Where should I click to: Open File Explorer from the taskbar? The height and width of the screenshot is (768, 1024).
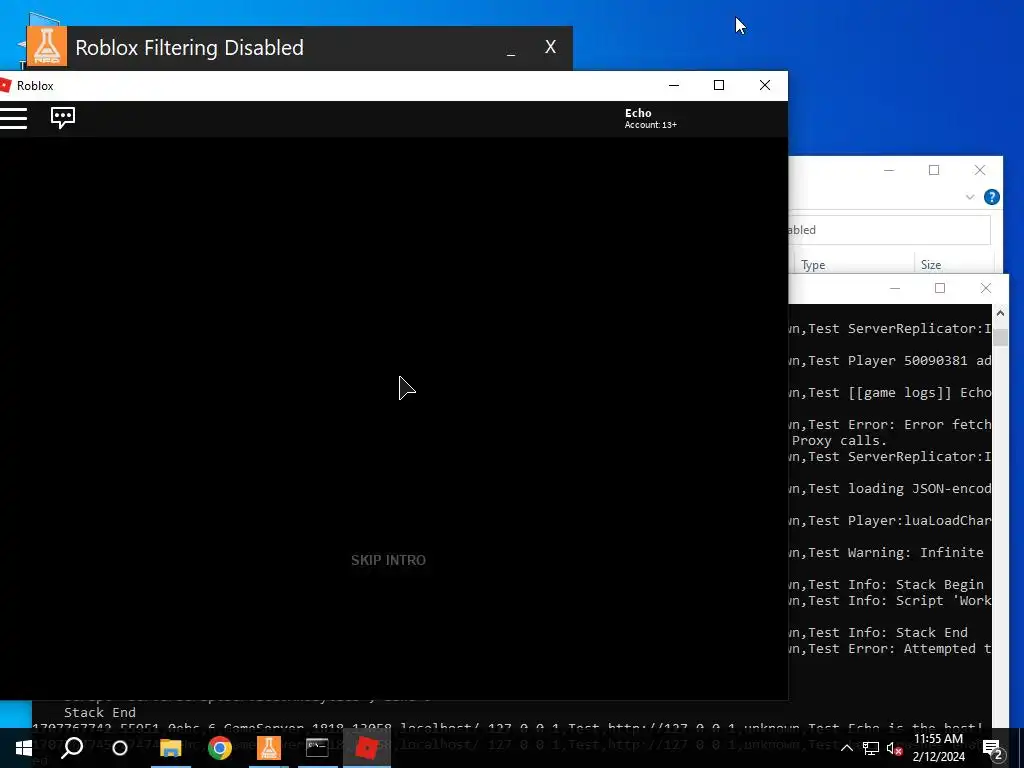[170, 748]
